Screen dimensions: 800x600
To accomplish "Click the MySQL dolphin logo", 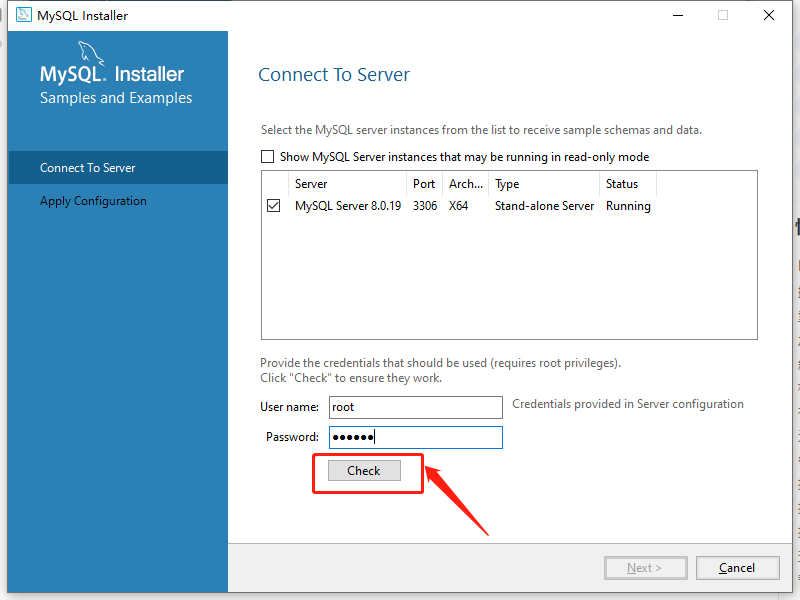I will click(x=91, y=53).
